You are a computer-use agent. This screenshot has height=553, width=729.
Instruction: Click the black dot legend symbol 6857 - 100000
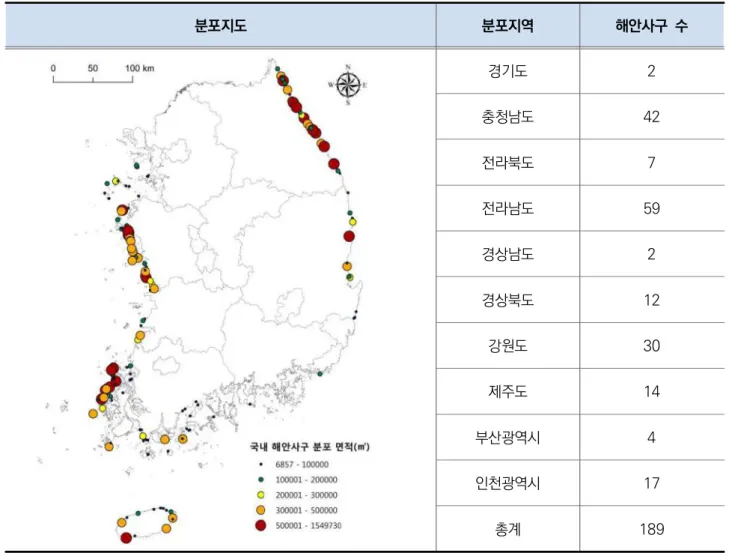click(x=261, y=464)
